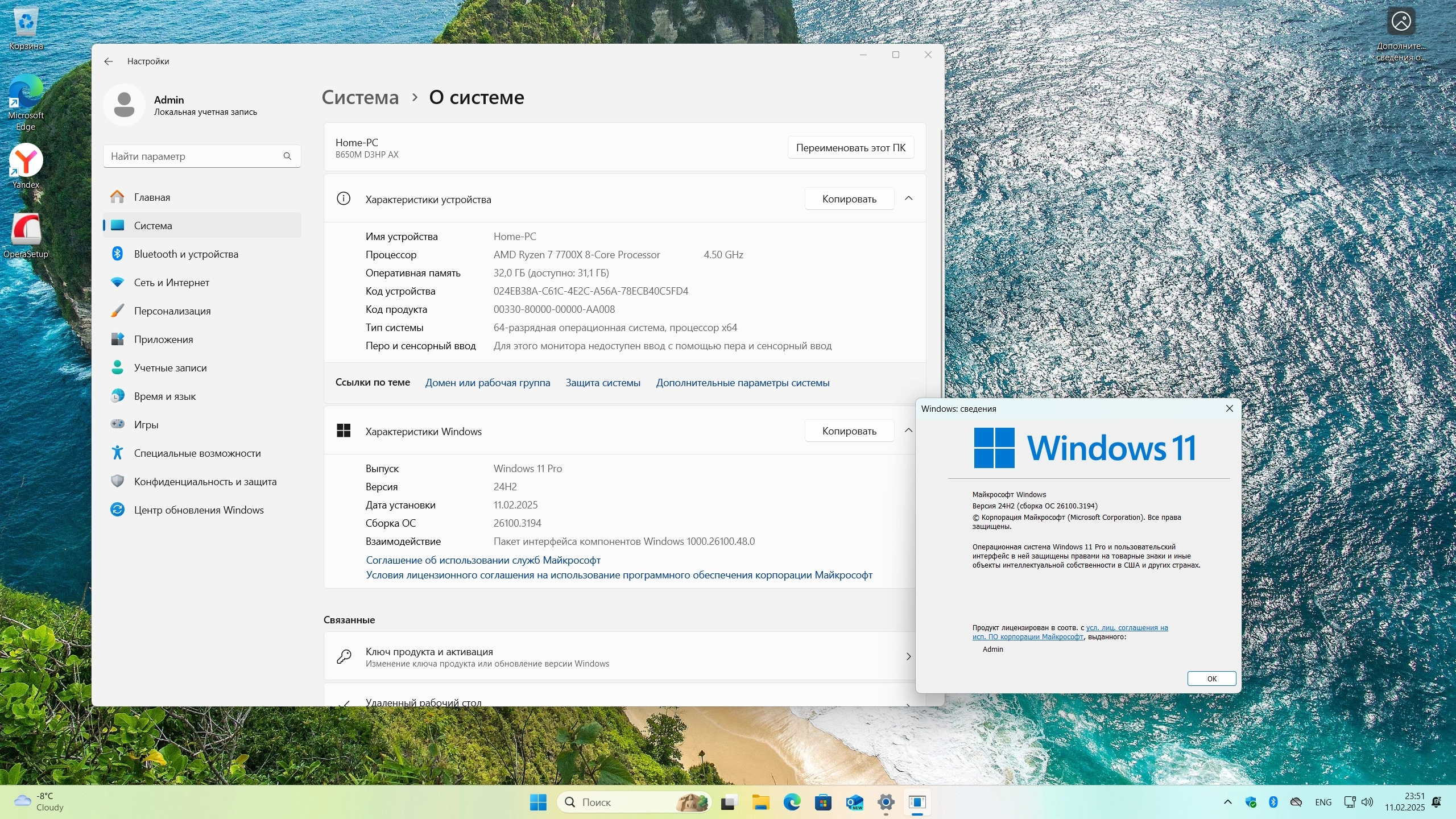Open the volume tray icon
Image resolution: width=1456 pixels, height=819 pixels.
pyautogui.click(x=1368, y=802)
